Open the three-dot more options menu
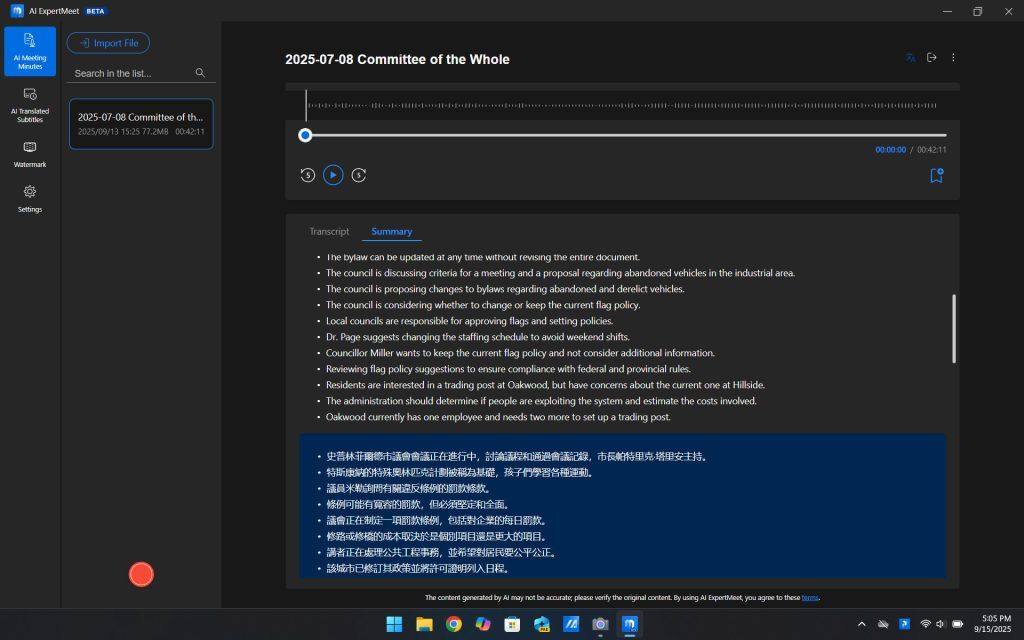 (x=953, y=58)
